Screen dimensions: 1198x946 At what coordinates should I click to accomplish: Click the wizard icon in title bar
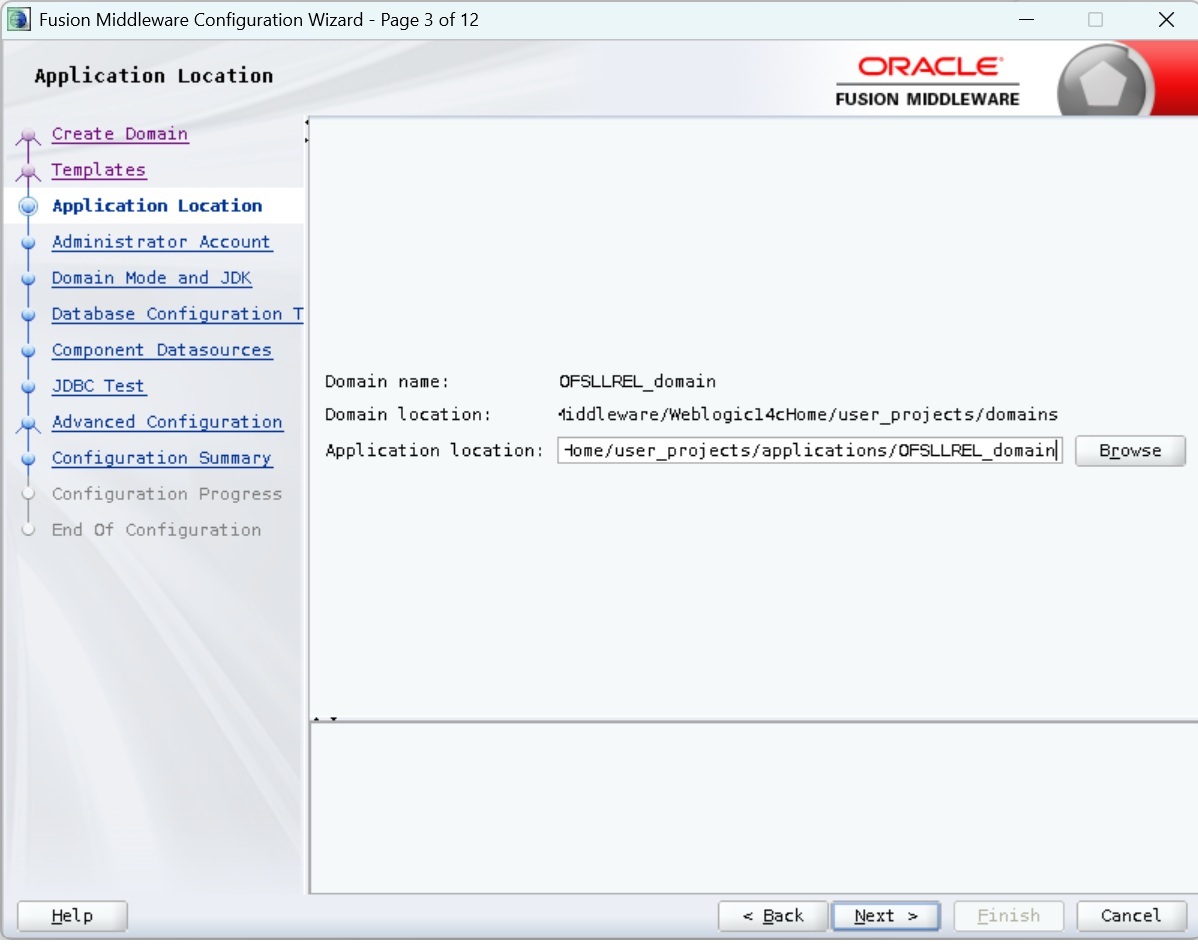click(18, 19)
